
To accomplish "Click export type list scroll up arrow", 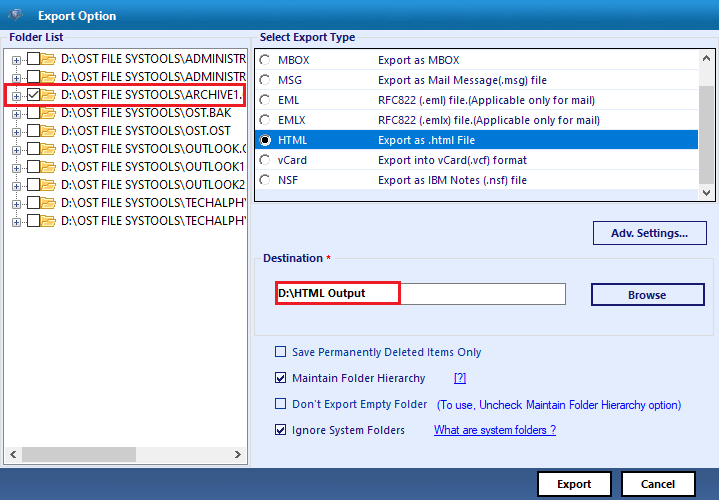I will [x=707, y=58].
